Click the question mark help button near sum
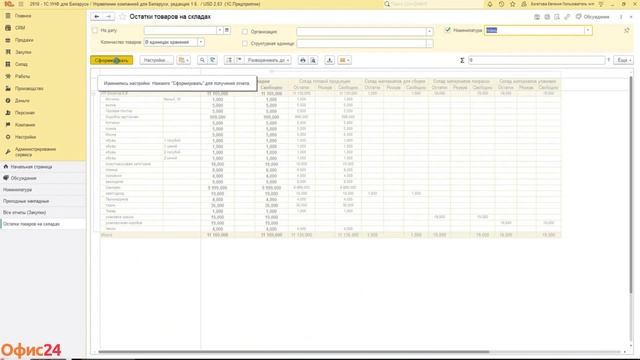The width and height of the screenshot is (640, 360). click(x=609, y=60)
